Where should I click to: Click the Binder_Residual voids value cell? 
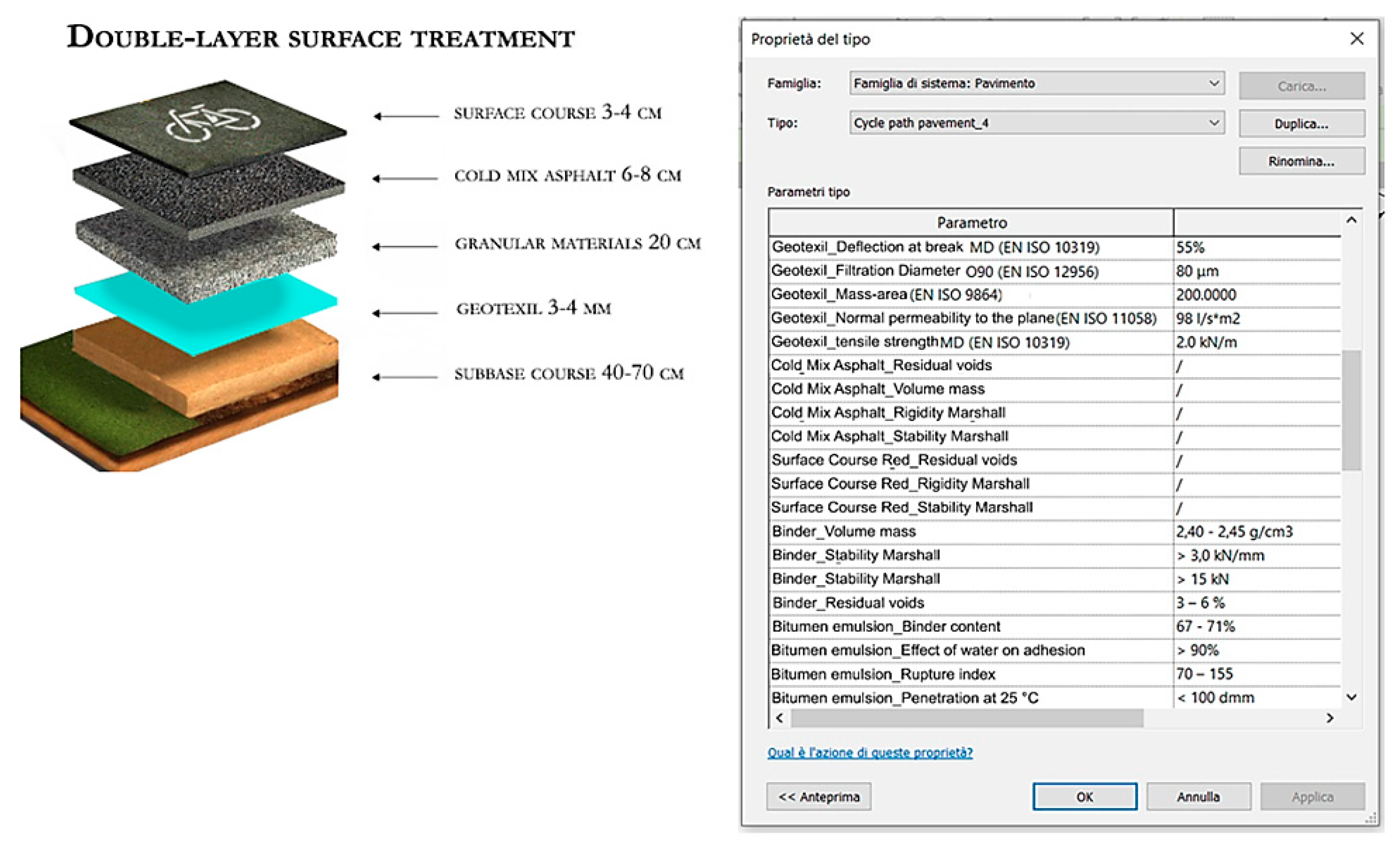click(1256, 602)
